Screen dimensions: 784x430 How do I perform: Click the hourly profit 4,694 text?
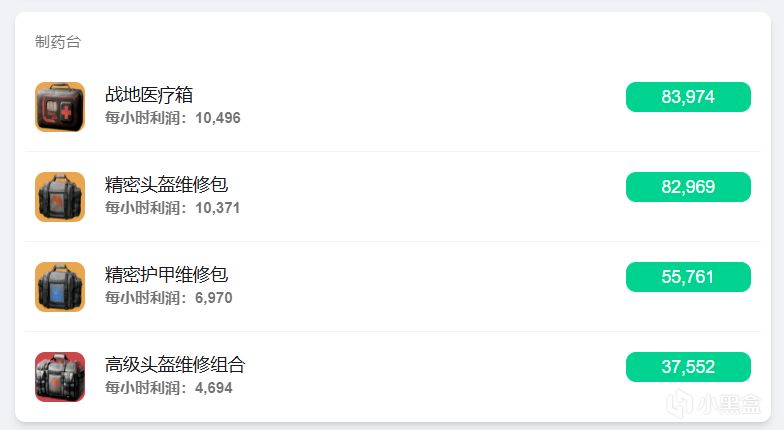pyautogui.click(x=214, y=388)
